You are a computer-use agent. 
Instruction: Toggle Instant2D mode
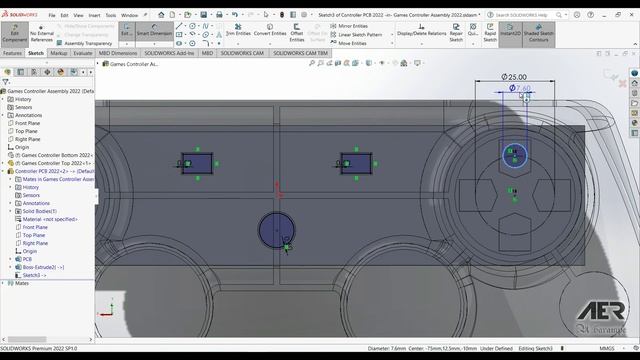(x=510, y=34)
